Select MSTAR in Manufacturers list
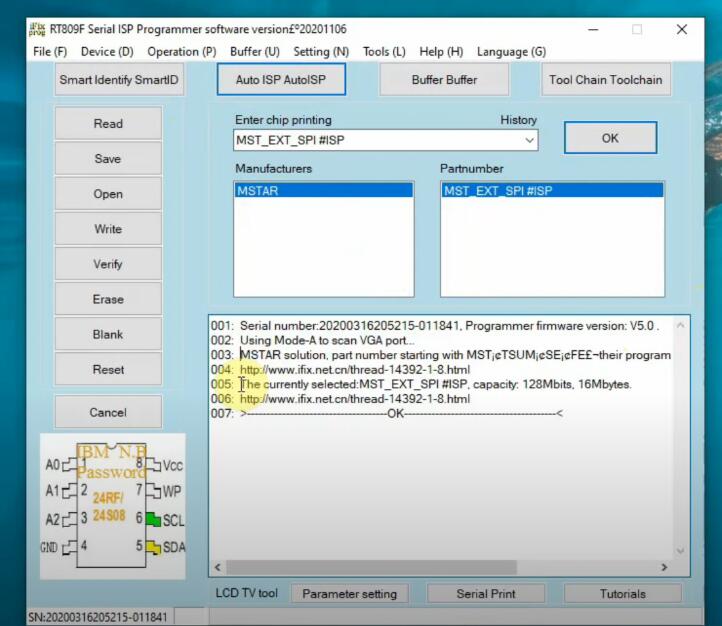This screenshot has height=626, width=722. click(x=323, y=191)
